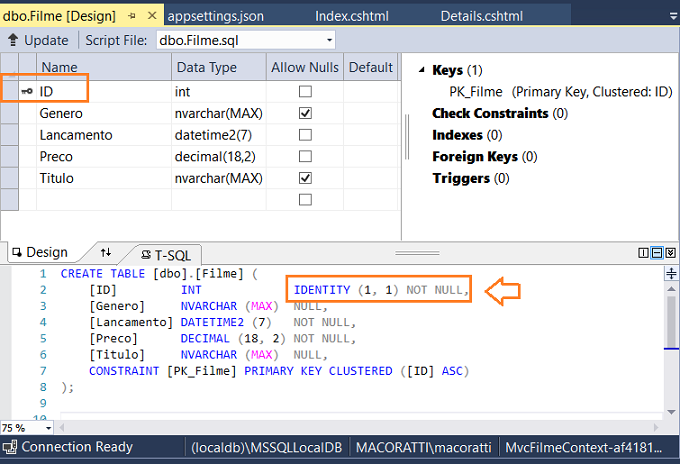
Task: Click the Genero column name cell
Action: pos(104,113)
